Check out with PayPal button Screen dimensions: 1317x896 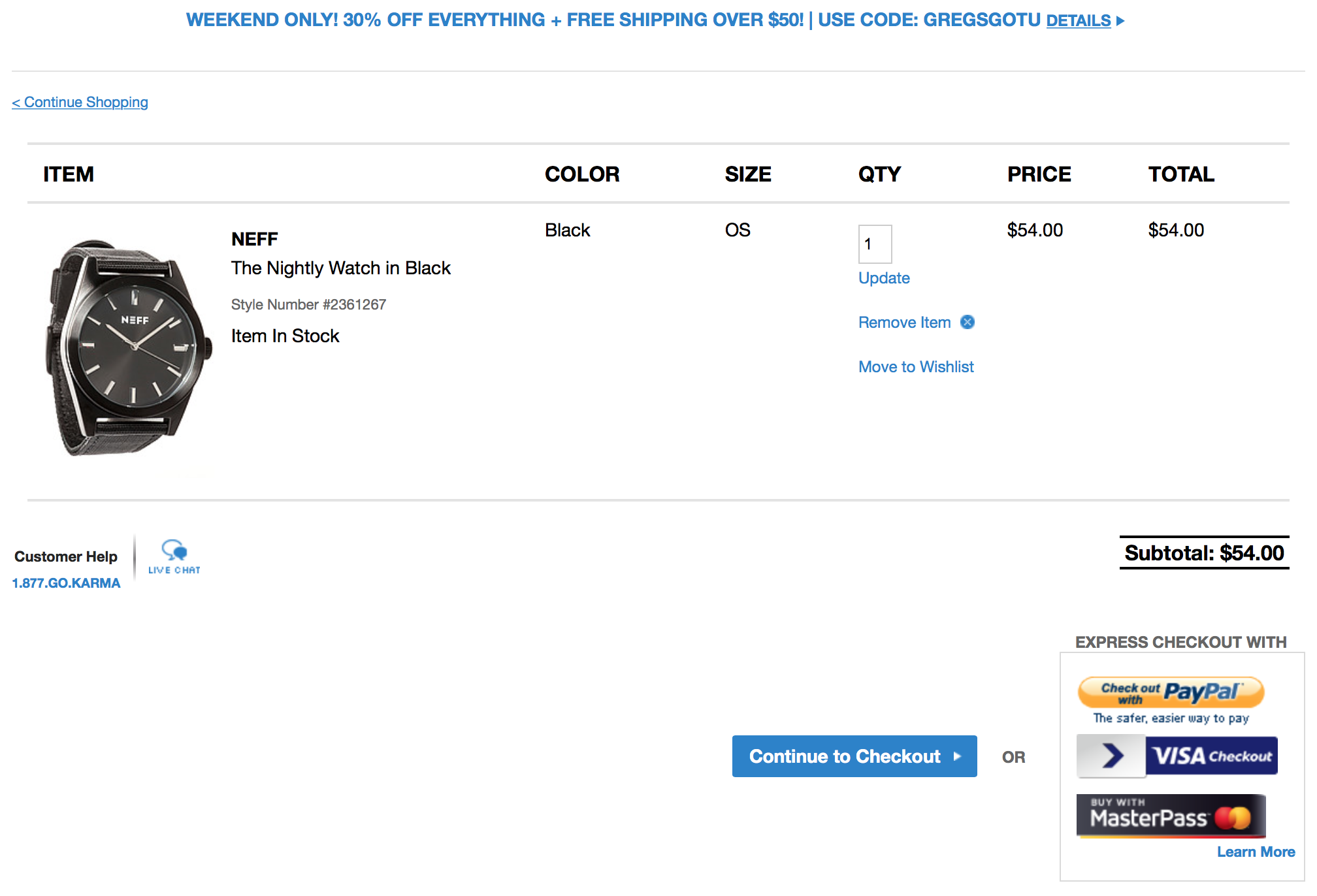click(x=1171, y=693)
